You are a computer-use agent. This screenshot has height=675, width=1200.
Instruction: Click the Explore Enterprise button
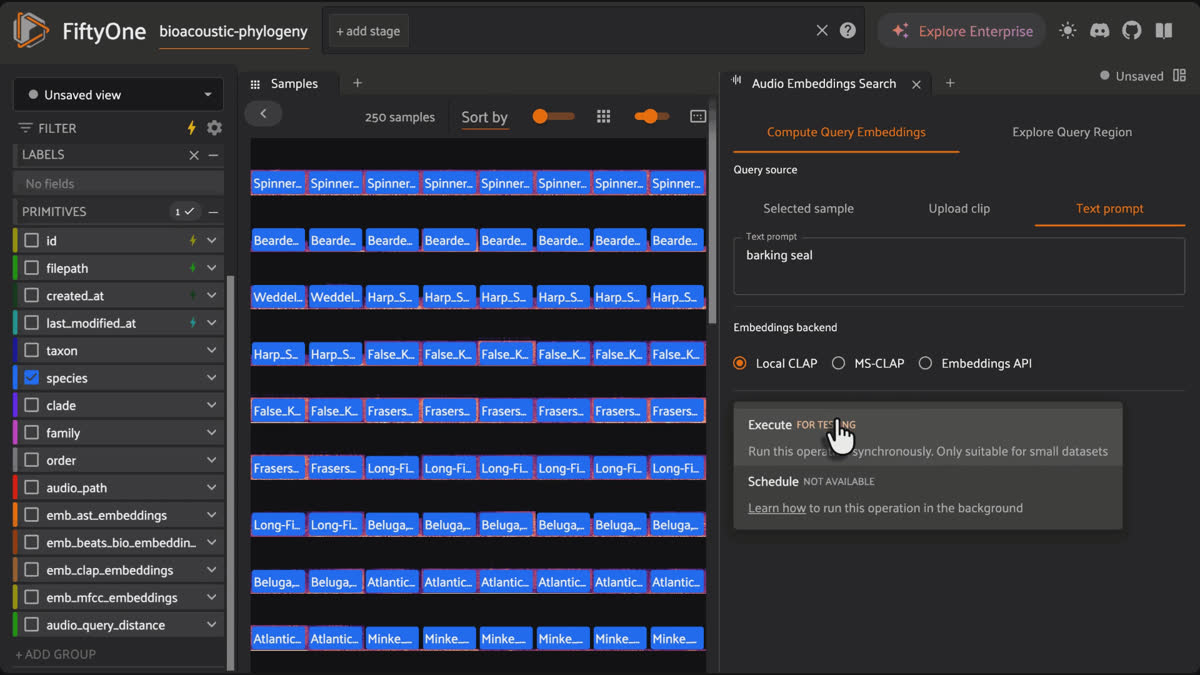pos(962,31)
